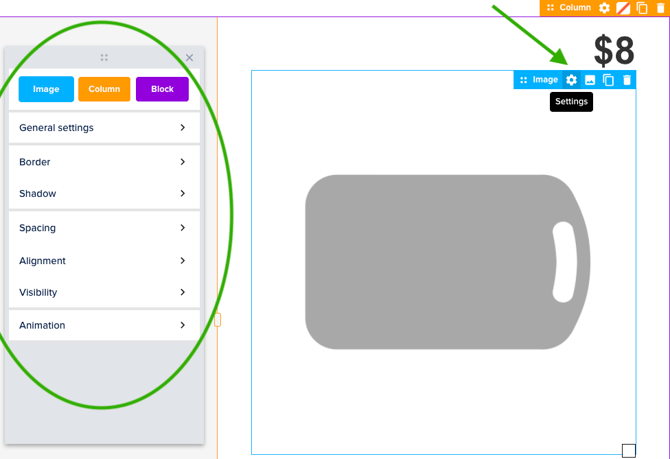Click the Column background color icon
The width and height of the screenshot is (670, 459).
coord(623,8)
